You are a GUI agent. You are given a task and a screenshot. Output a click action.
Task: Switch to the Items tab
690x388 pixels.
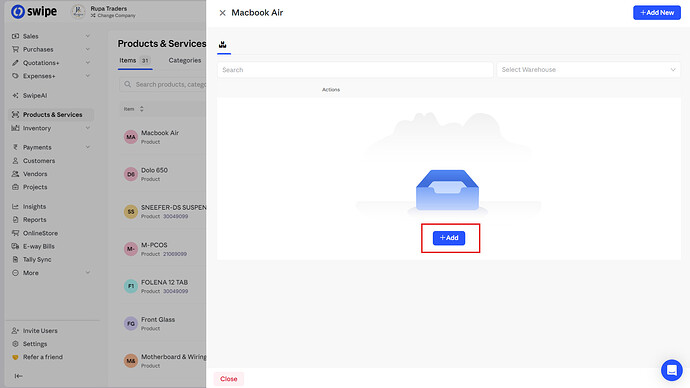[135, 60]
